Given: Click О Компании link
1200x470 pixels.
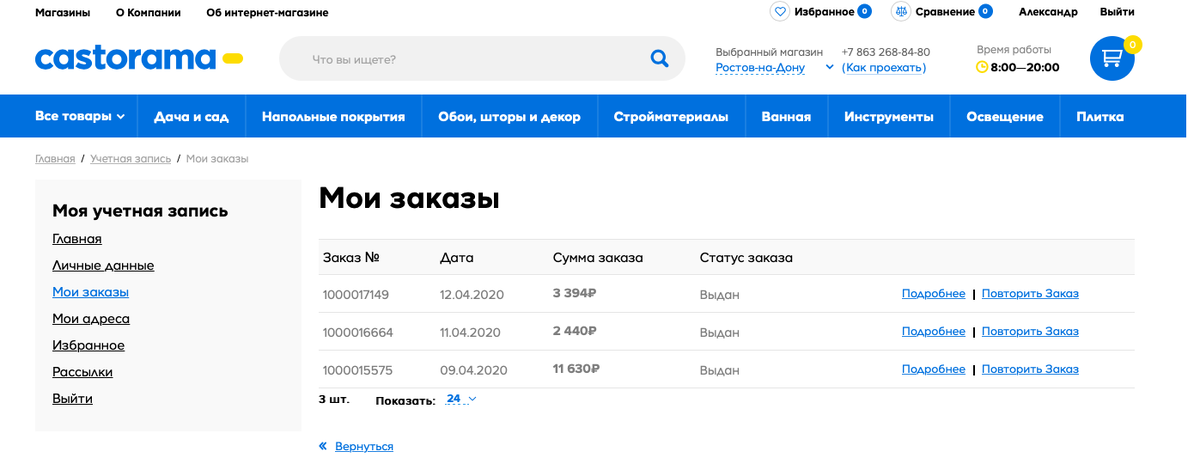Looking at the screenshot, I should click(x=148, y=12).
